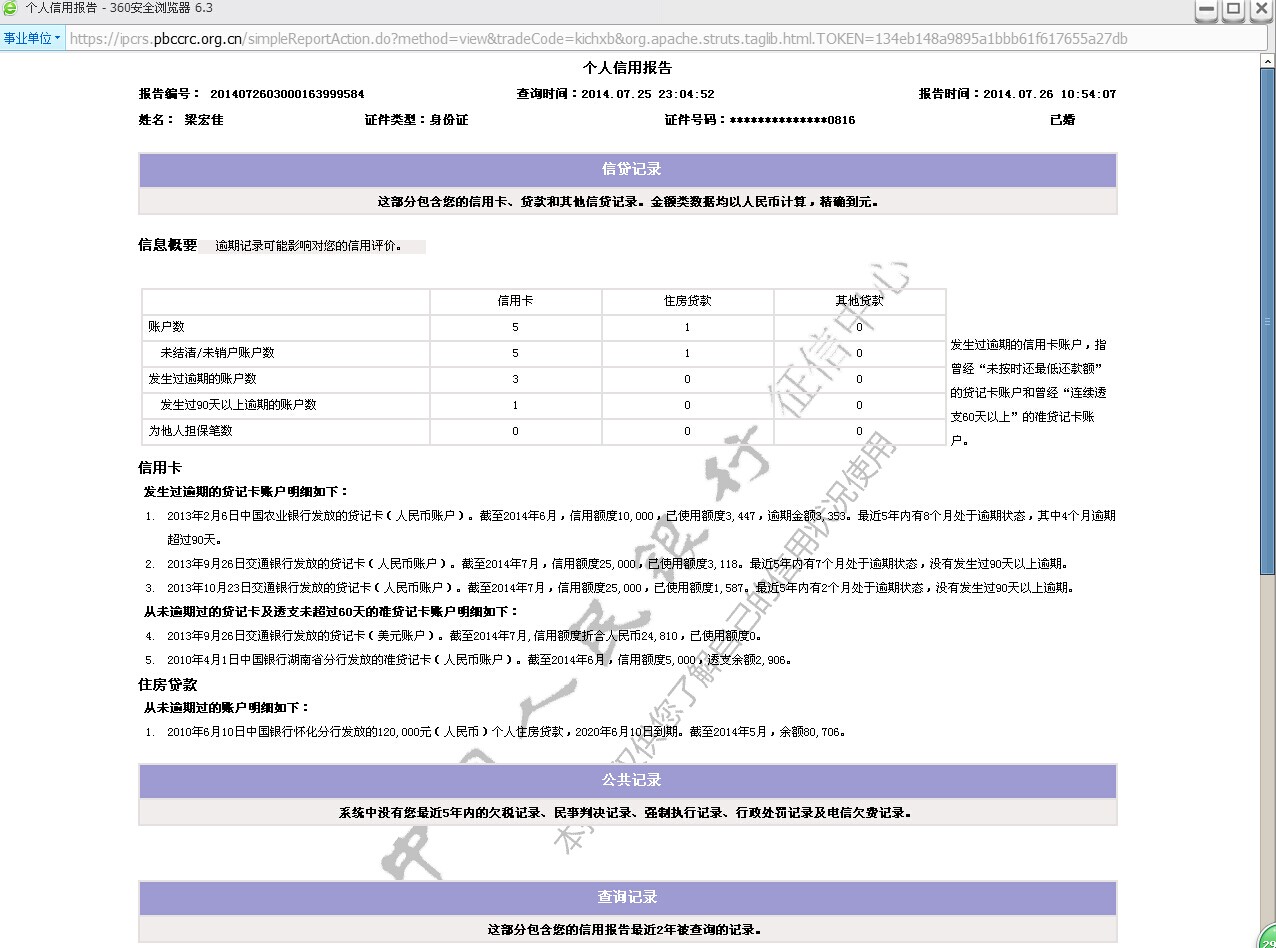Click the 住房贷款 subsection heading

[x=168, y=685]
